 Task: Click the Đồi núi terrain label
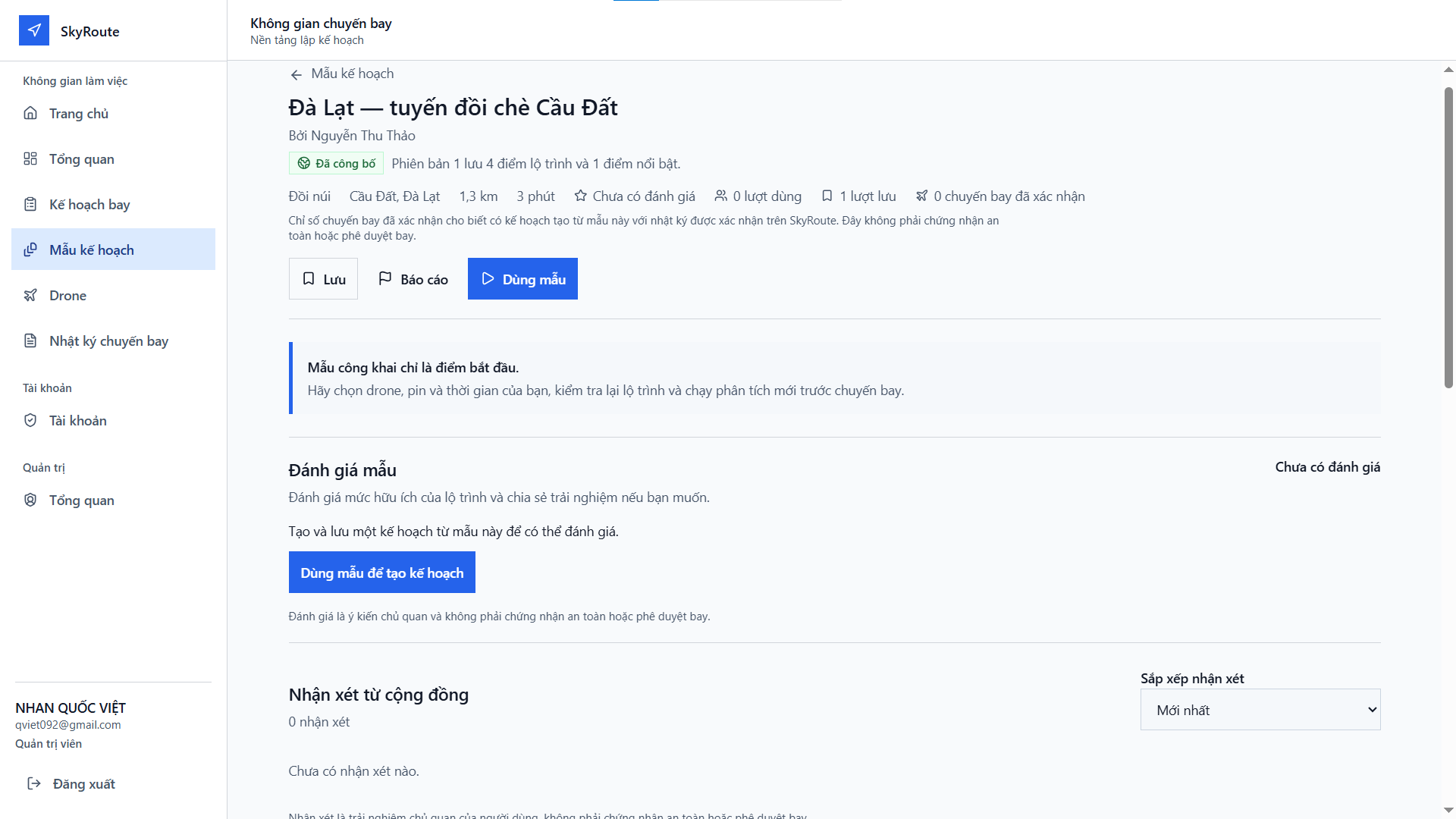309,196
